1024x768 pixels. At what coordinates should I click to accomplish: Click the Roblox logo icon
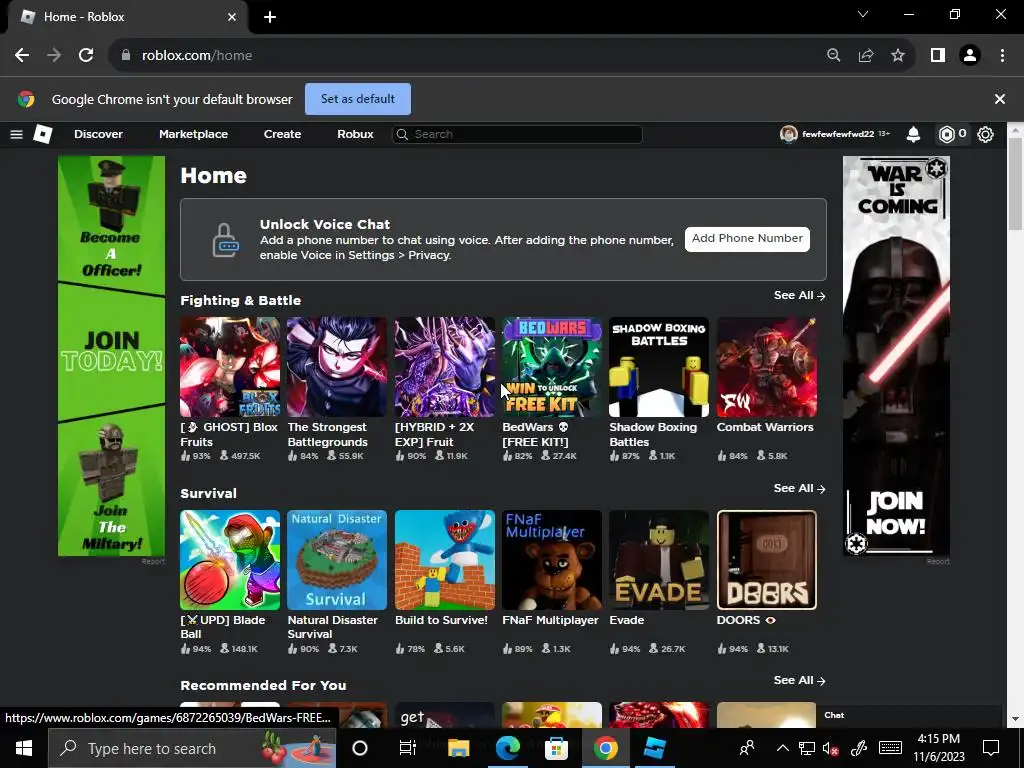42,135
